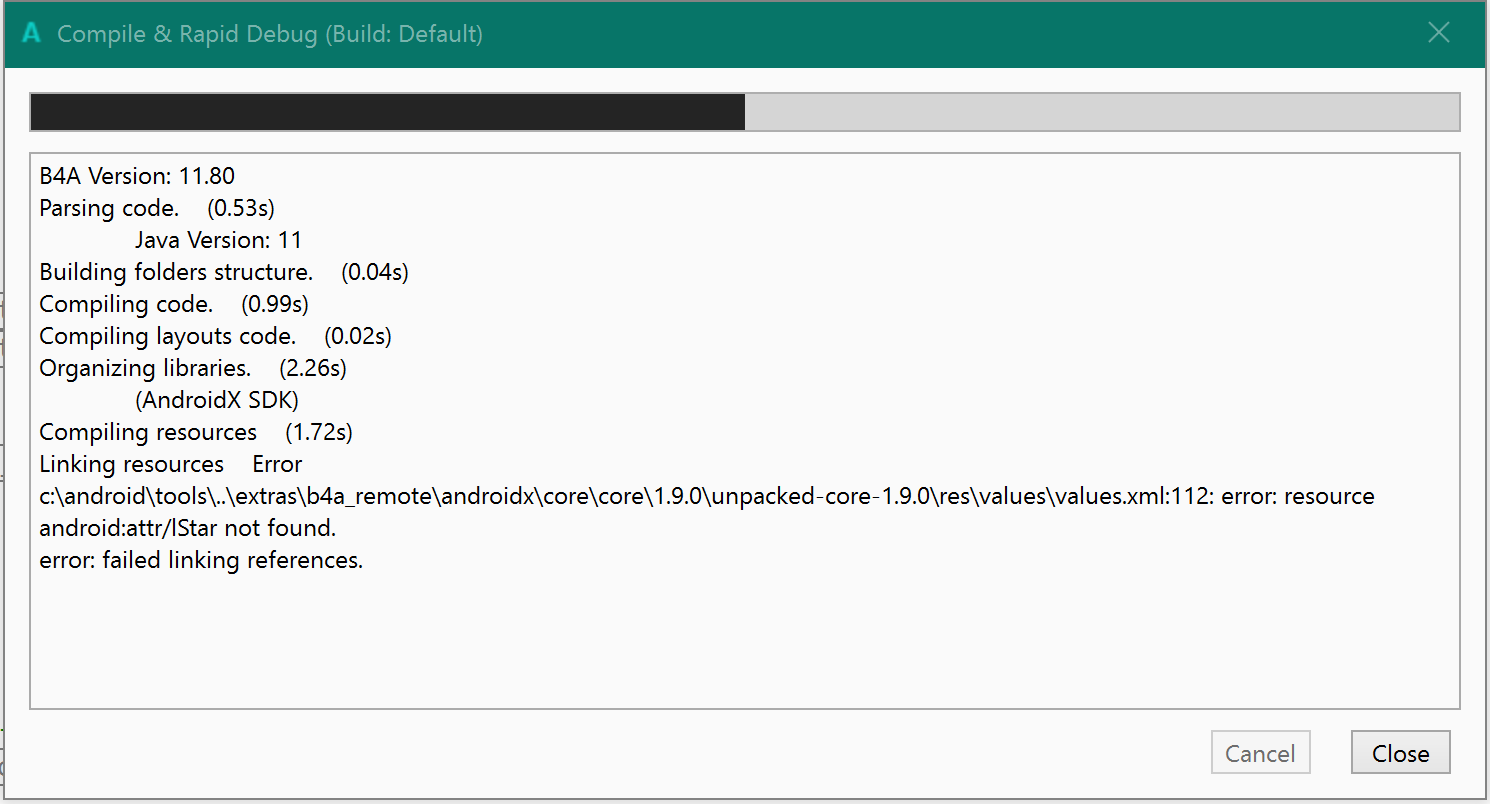Image resolution: width=1490 pixels, height=804 pixels.
Task: Click the 'android:attr/lStar not found.' line
Action: [188, 529]
